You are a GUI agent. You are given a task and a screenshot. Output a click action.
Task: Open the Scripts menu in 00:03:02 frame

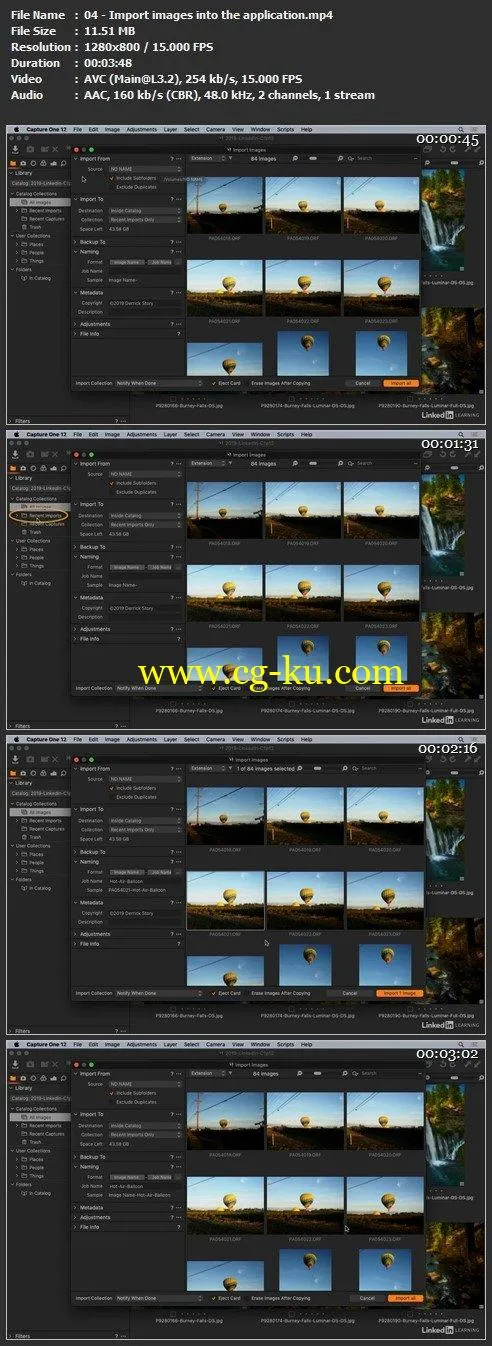coord(286,1046)
